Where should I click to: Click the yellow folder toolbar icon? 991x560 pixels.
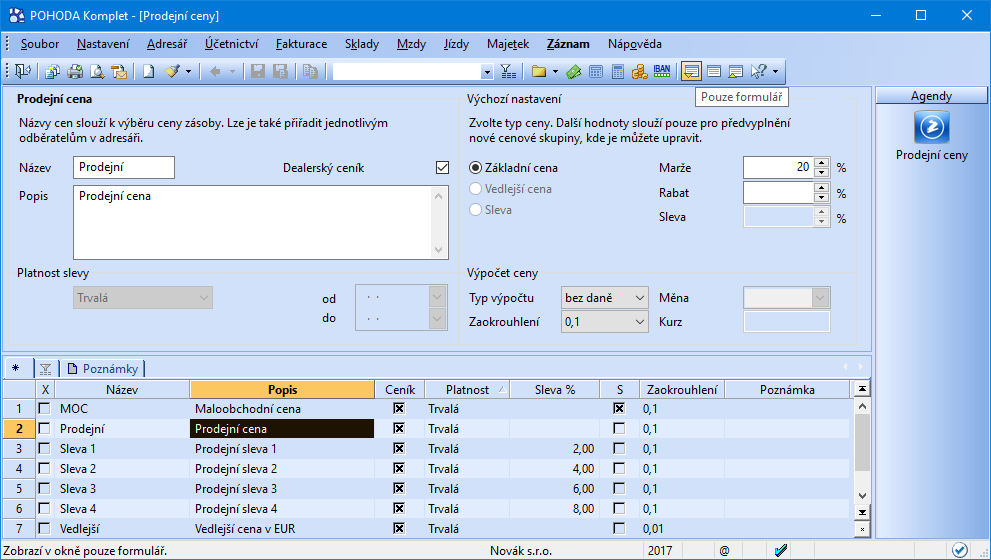click(x=538, y=71)
